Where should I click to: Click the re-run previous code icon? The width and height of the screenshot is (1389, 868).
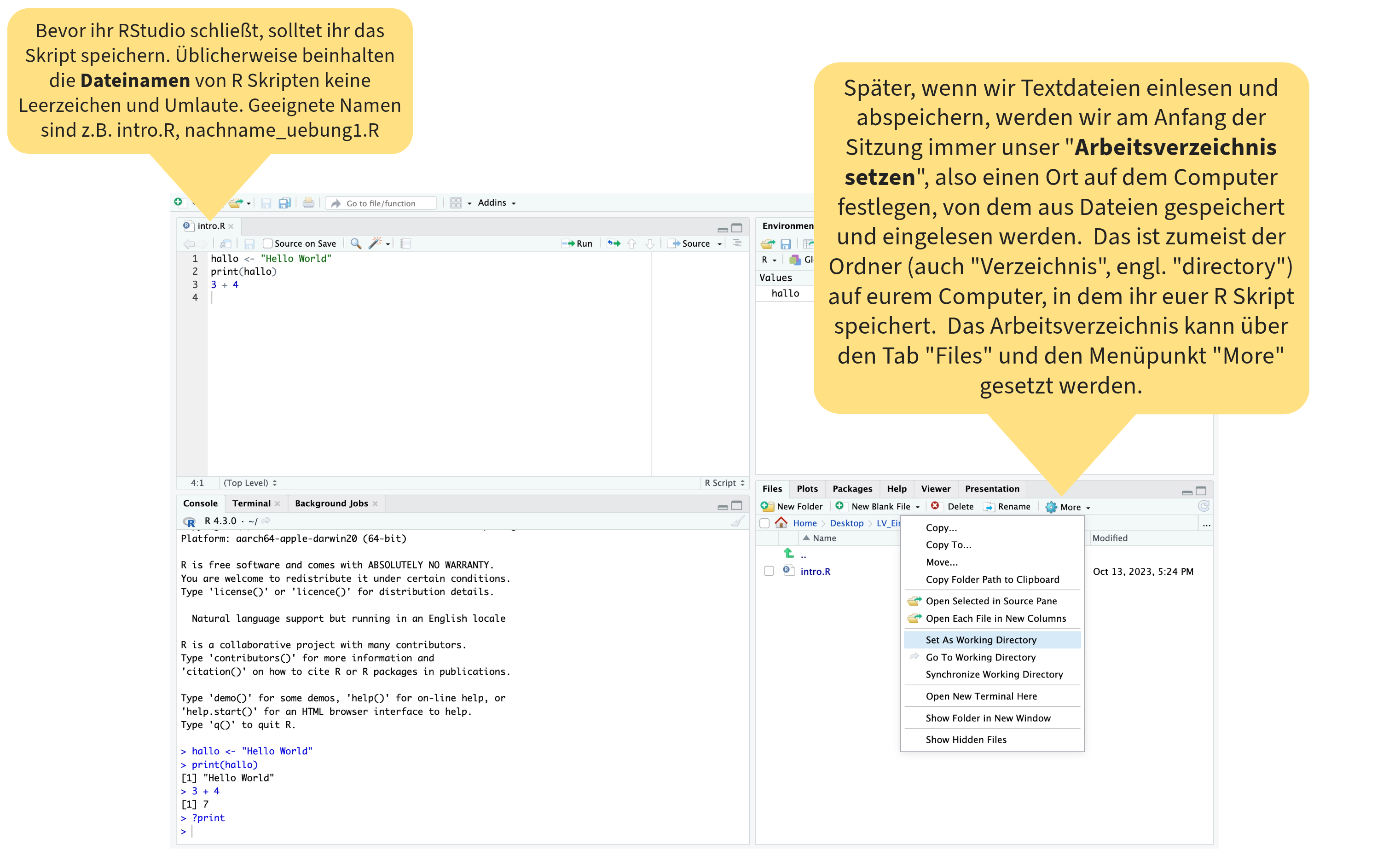pyautogui.click(x=613, y=243)
